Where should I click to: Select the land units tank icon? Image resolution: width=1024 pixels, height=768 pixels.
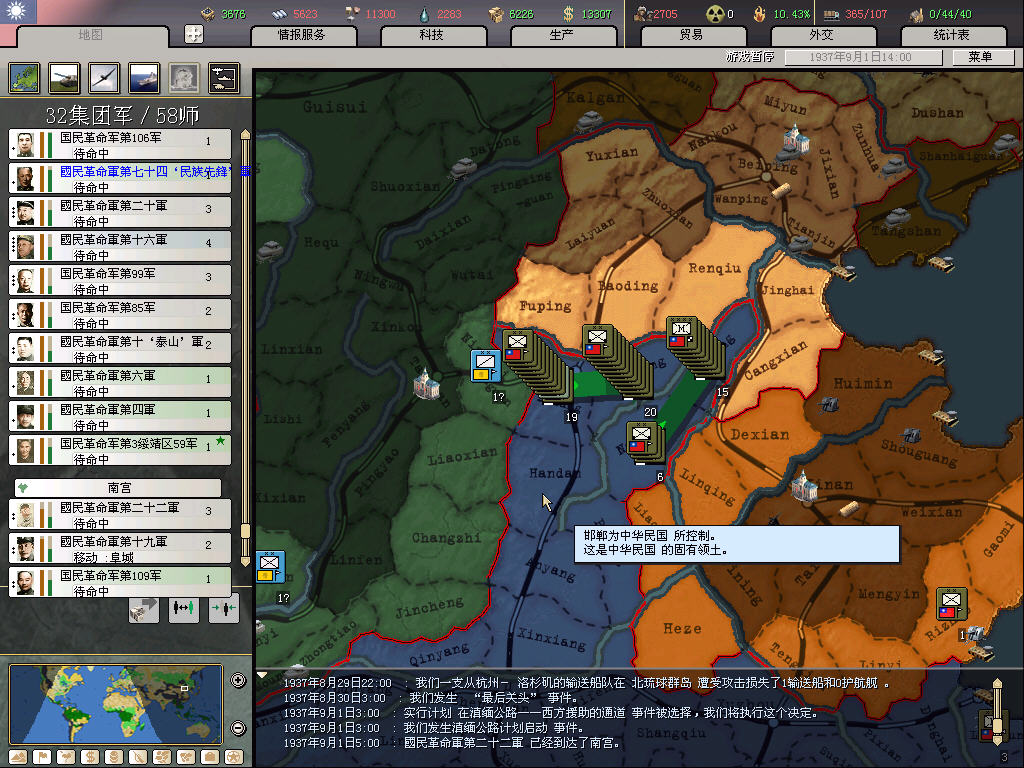click(x=63, y=78)
